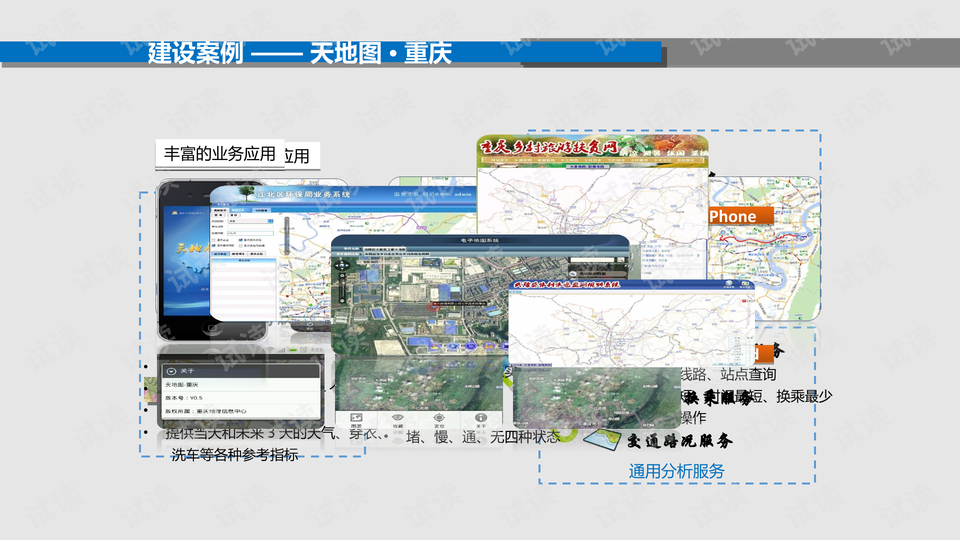Select the 丰富的业务应用 label box
The image size is (960, 540).
click(x=219, y=153)
